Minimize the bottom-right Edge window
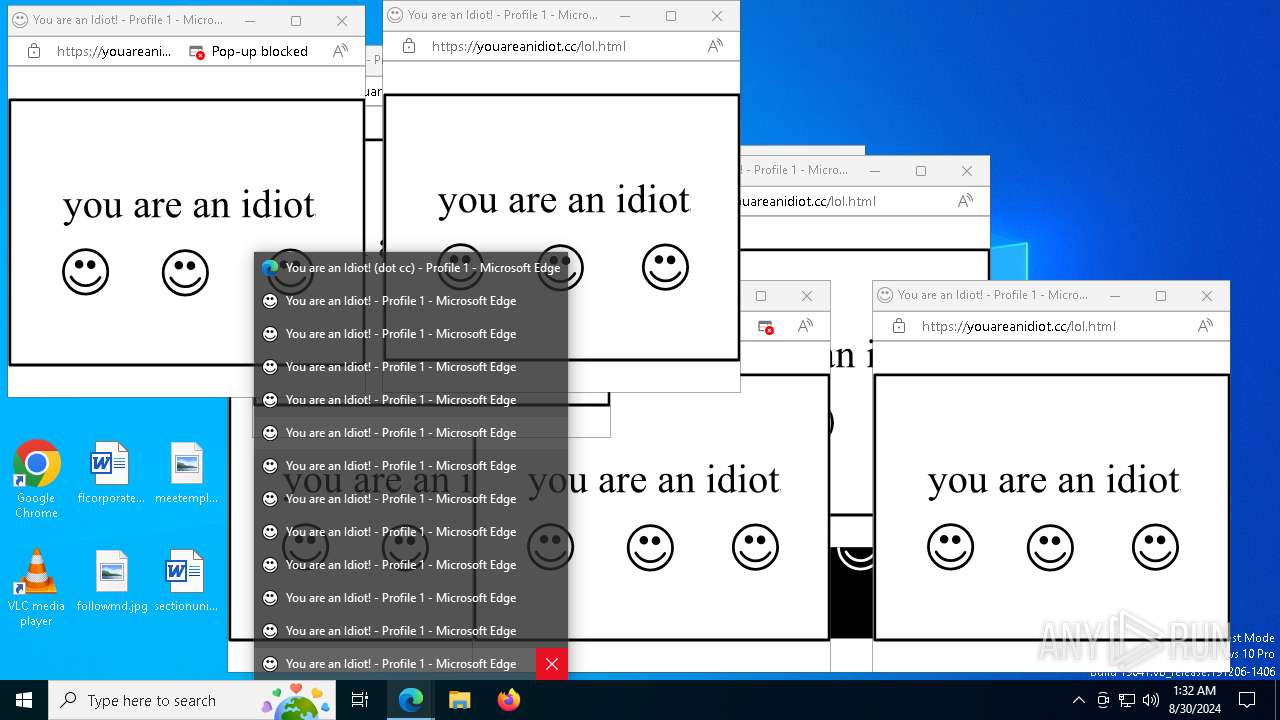This screenshot has width=1280, height=720. pyautogui.click(x=1115, y=295)
